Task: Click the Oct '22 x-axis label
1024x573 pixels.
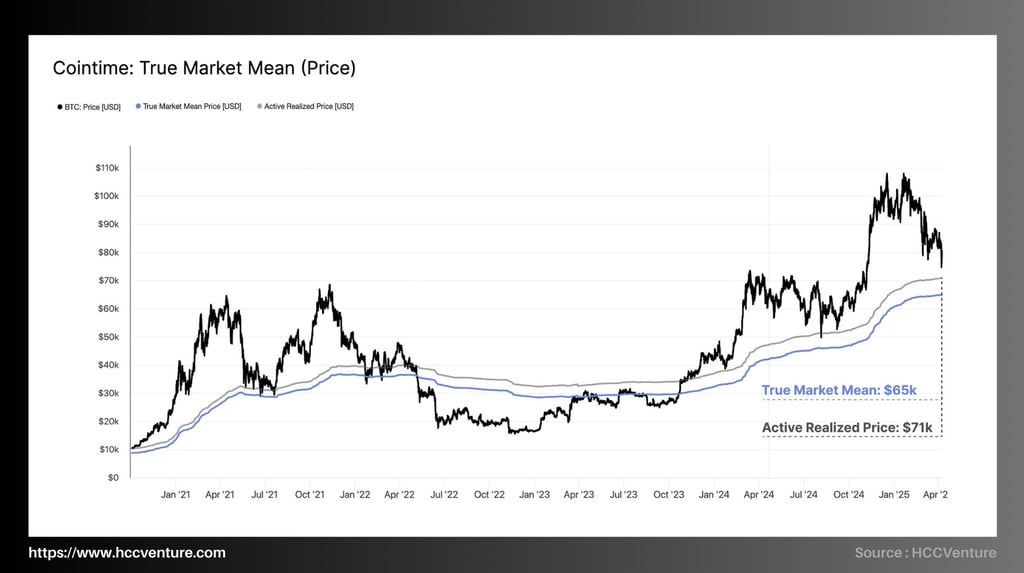Action: tap(489, 495)
